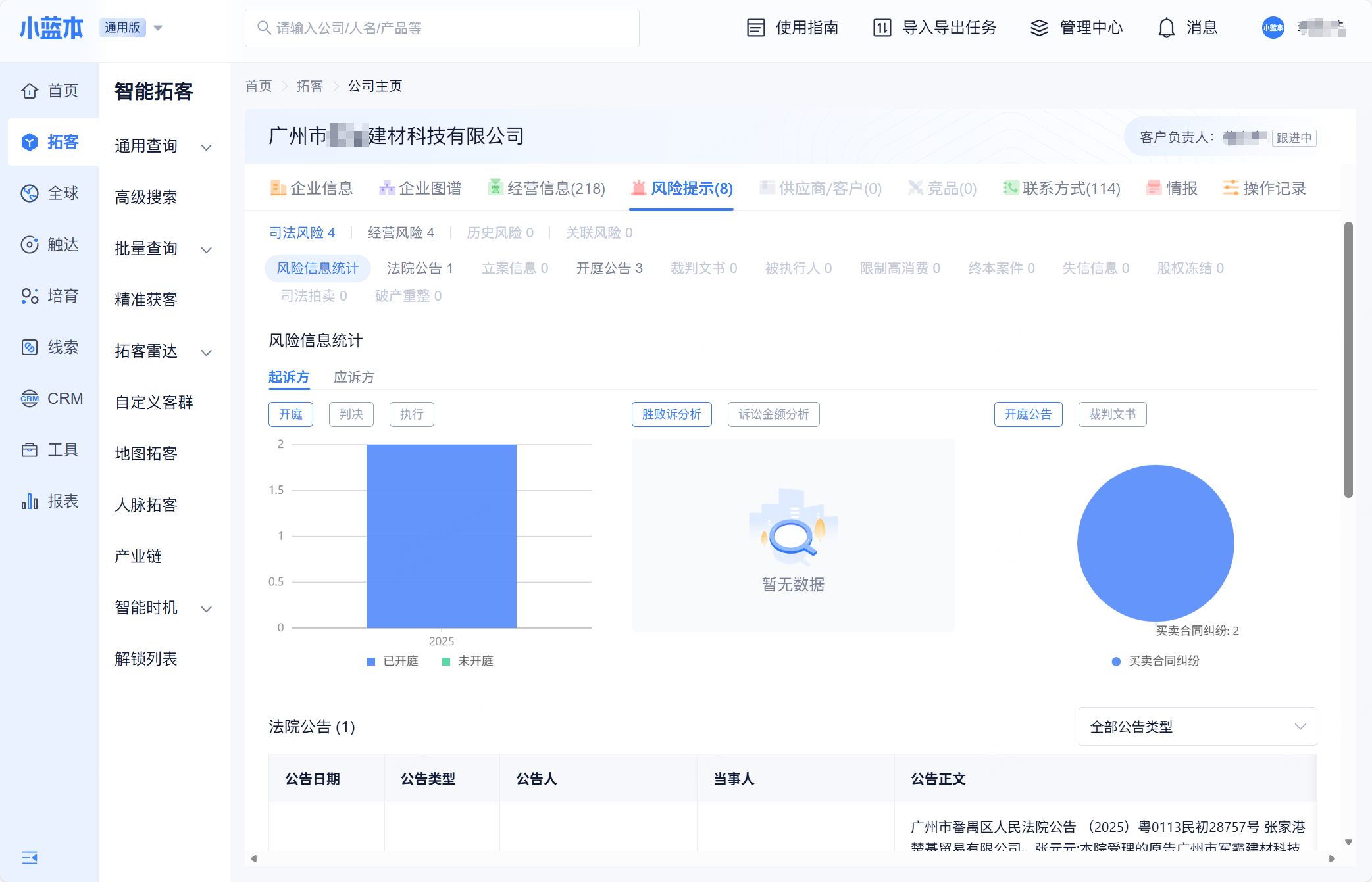
Task: Open the CRM sidebar icon
Action: (x=30, y=399)
